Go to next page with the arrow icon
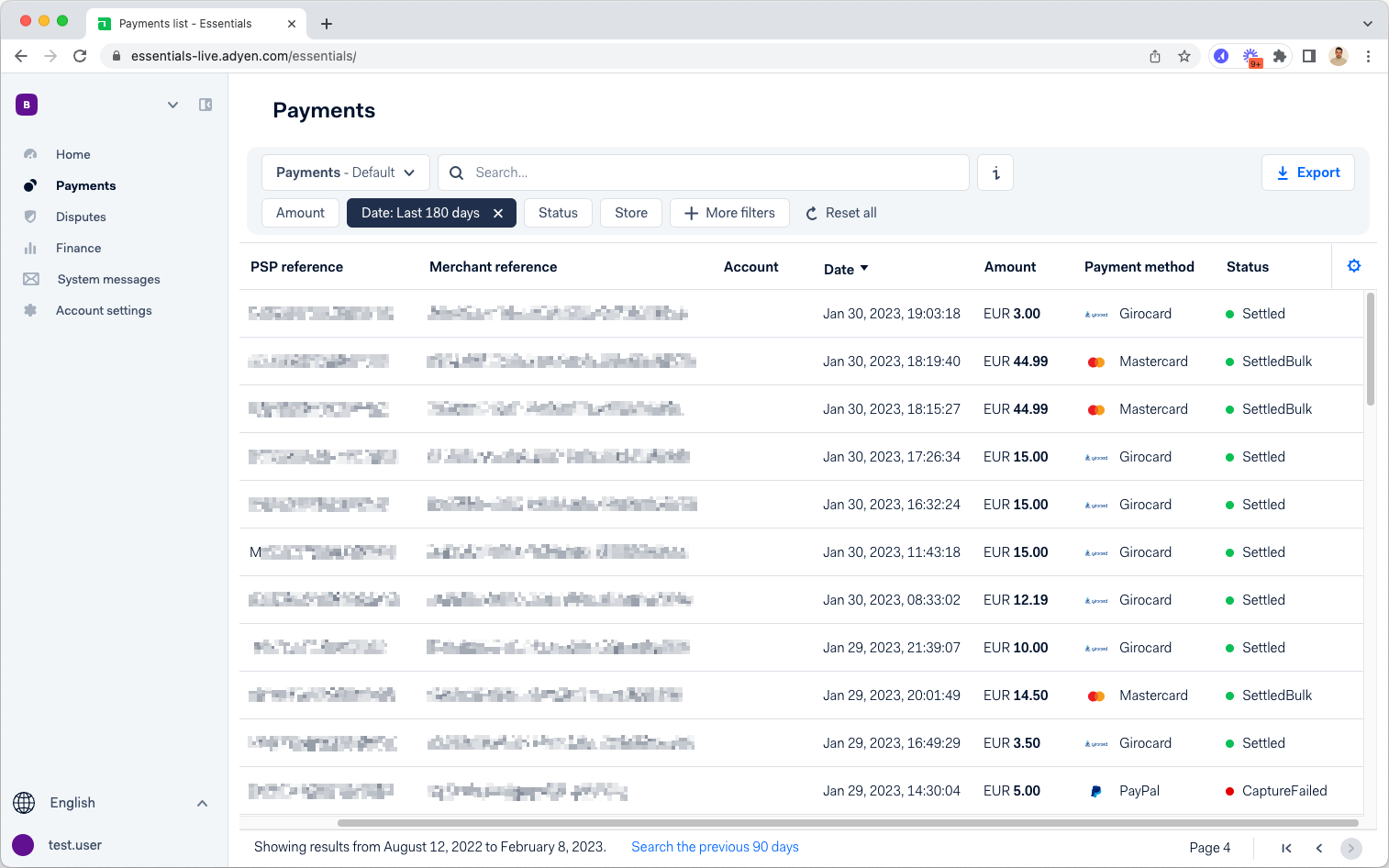 tap(1351, 848)
